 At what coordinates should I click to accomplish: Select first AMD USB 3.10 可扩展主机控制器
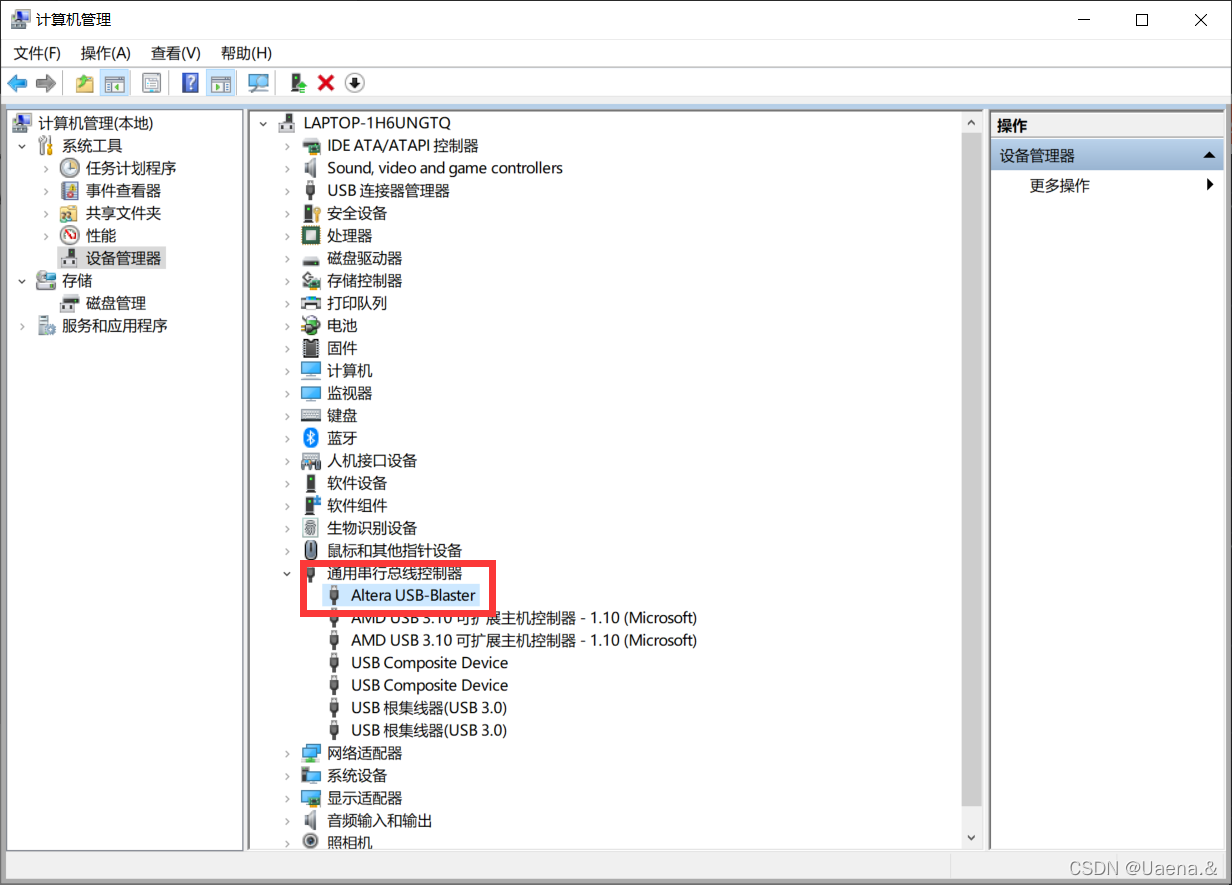[524, 618]
